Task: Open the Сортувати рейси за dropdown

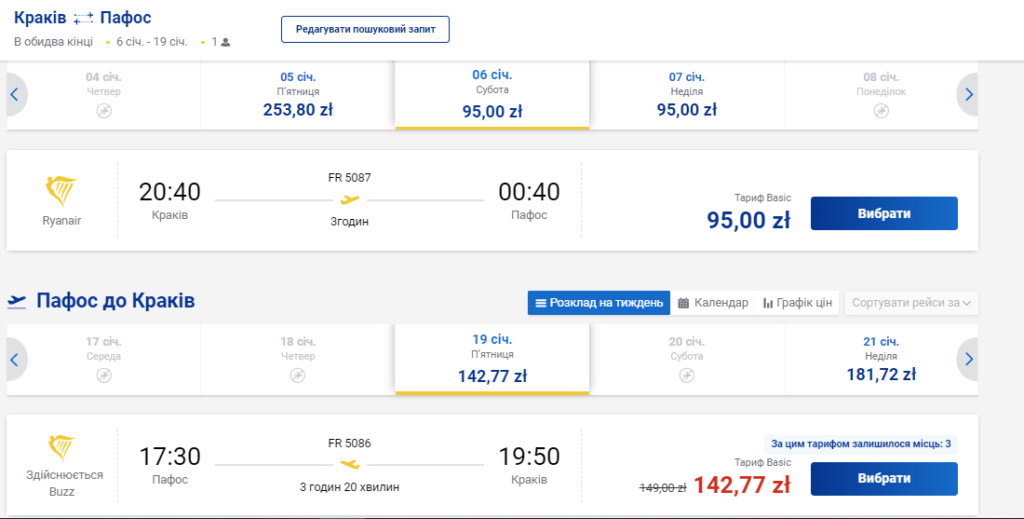Action: point(911,303)
